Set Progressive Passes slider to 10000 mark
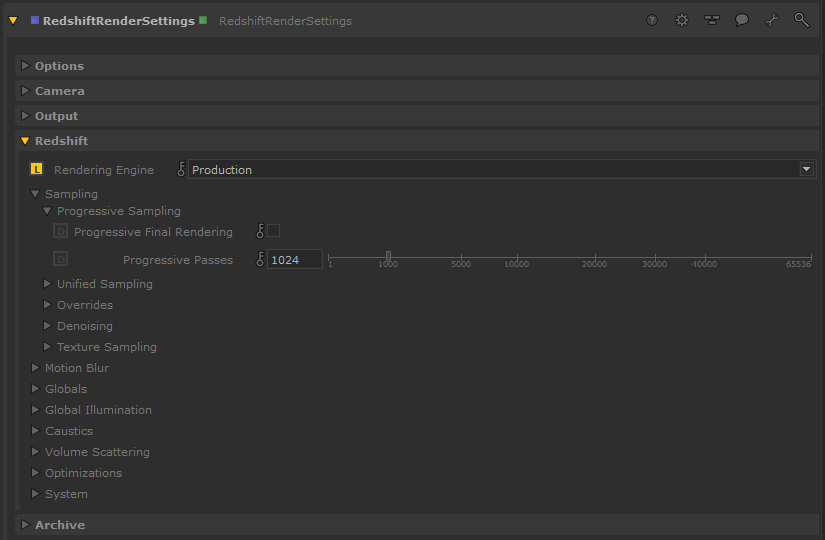Image resolution: width=825 pixels, height=540 pixels. (517, 257)
